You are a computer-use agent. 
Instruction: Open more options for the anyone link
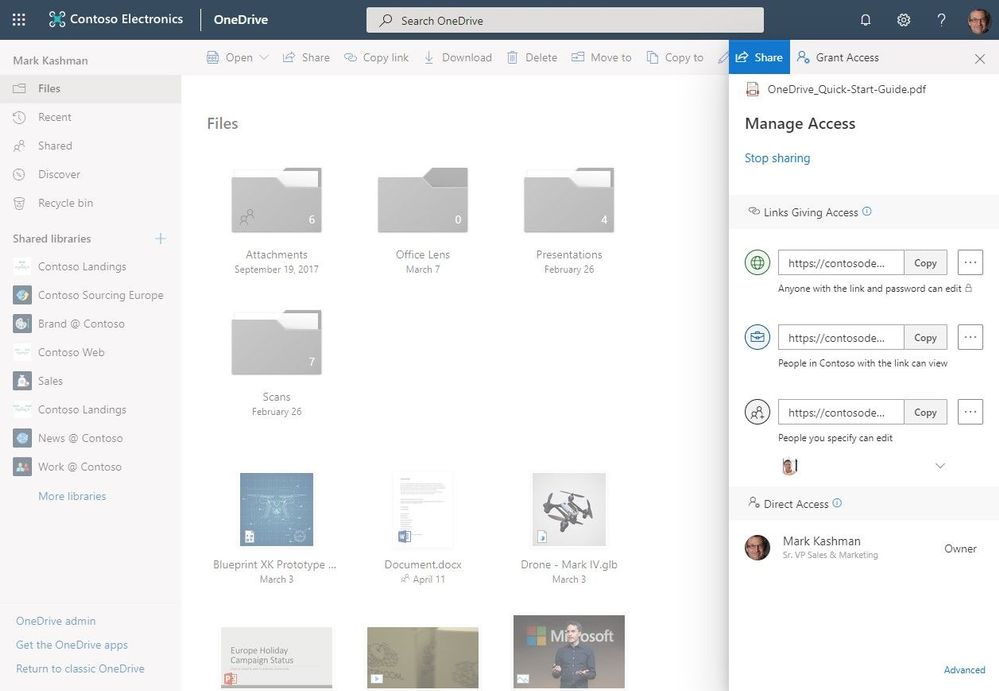(x=970, y=262)
